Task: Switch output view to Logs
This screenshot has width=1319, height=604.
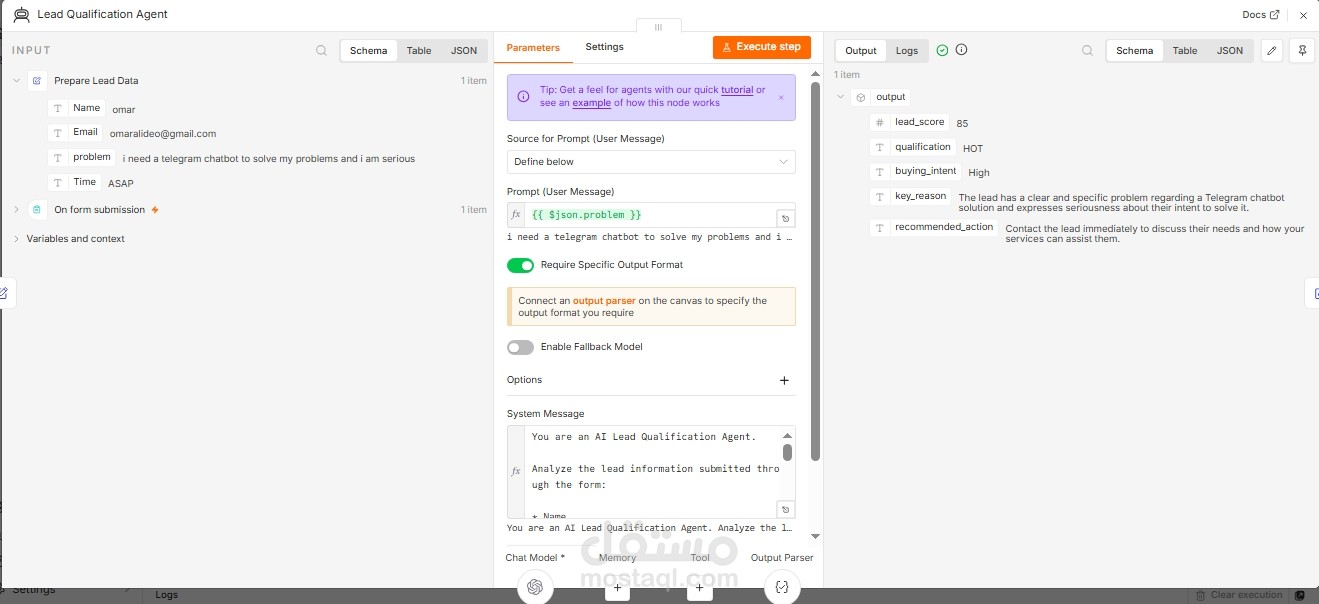Action: click(x=906, y=50)
